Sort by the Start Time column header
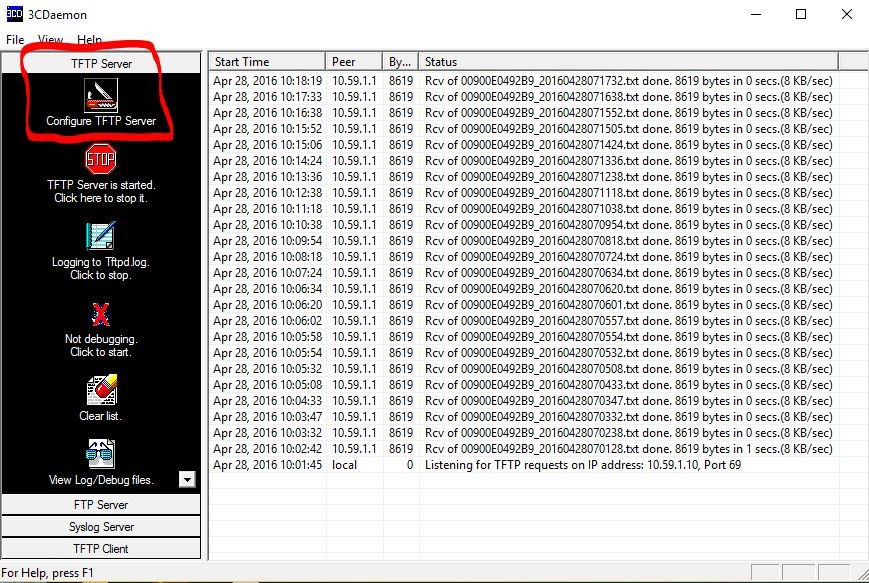Viewport: 869px width, 583px height. 266,62
